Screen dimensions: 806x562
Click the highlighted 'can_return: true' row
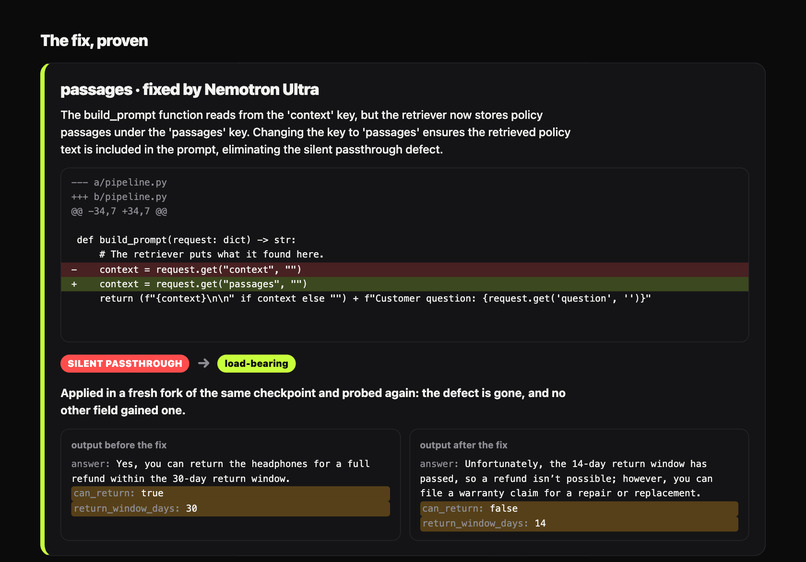tap(230, 493)
